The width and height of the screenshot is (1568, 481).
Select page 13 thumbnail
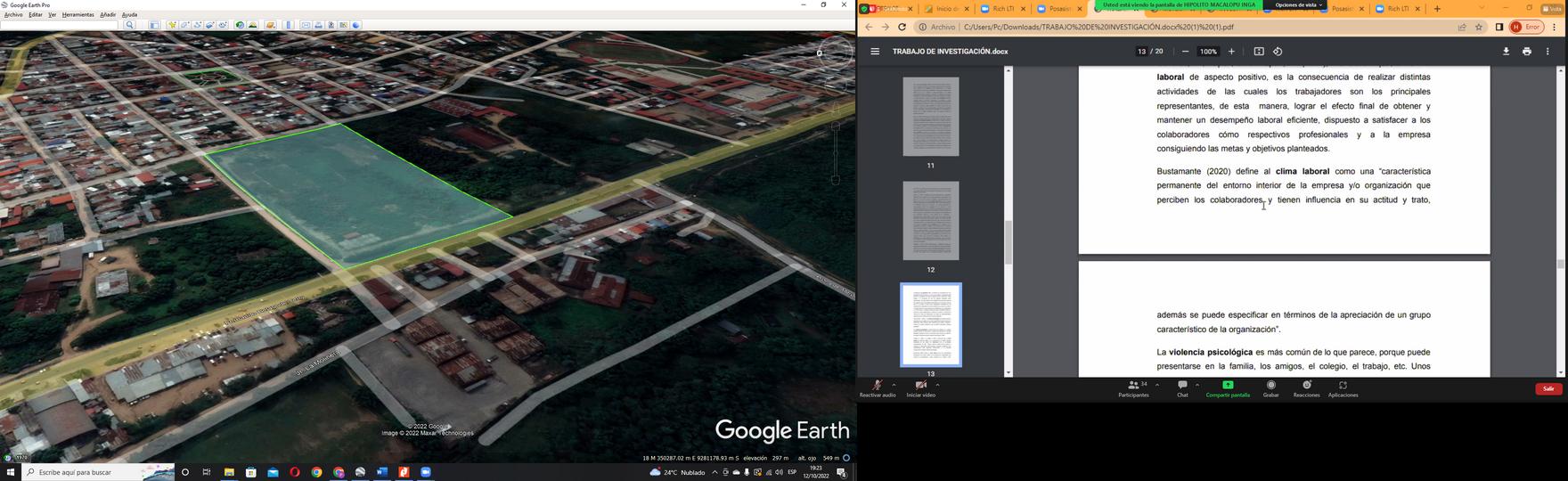coord(931,325)
